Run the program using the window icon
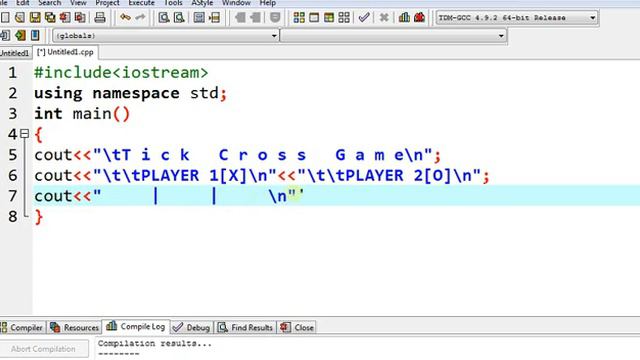The height and width of the screenshot is (360, 640). point(314,18)
